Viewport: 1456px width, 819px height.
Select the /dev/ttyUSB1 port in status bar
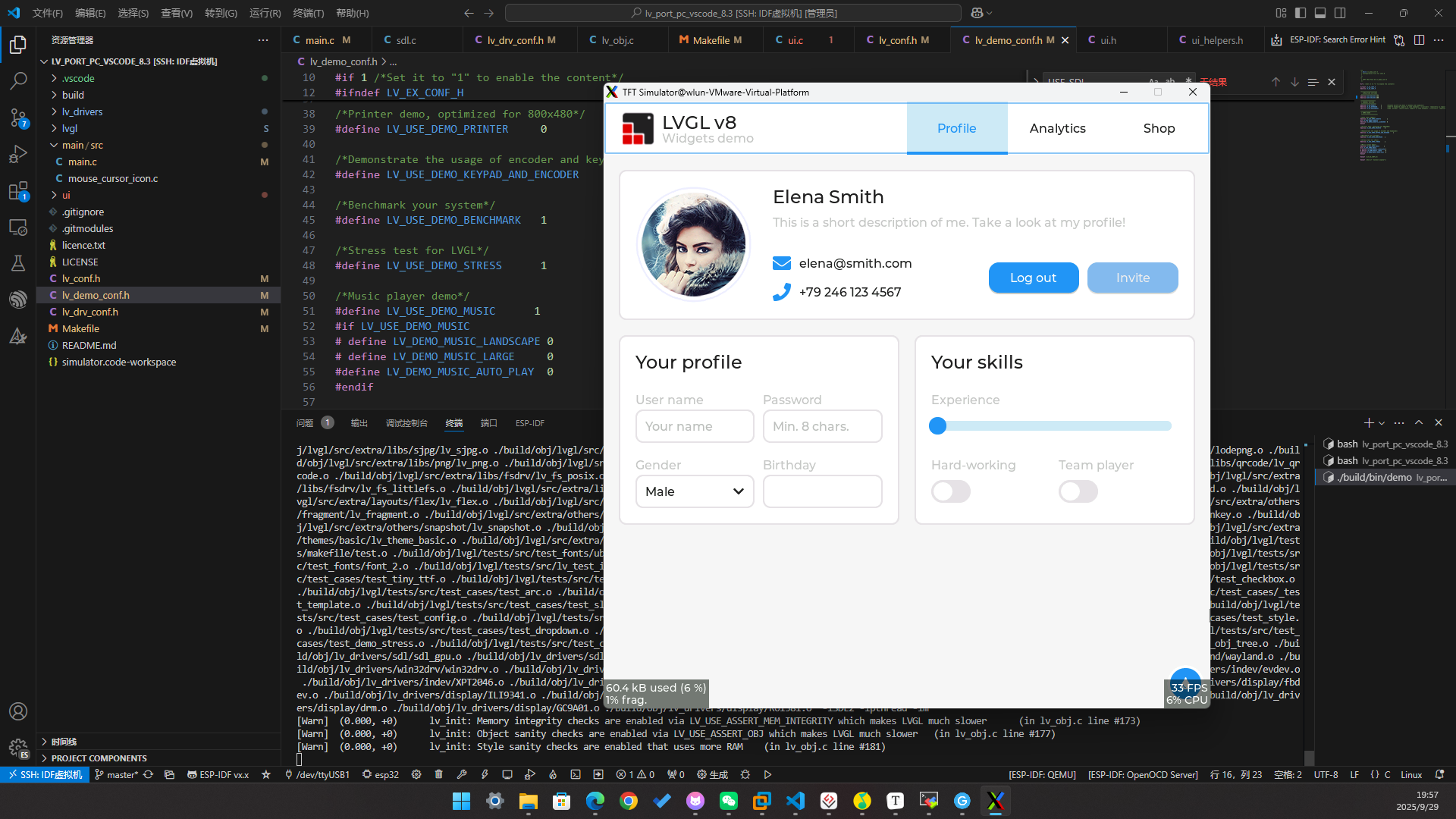click(317, 774)
